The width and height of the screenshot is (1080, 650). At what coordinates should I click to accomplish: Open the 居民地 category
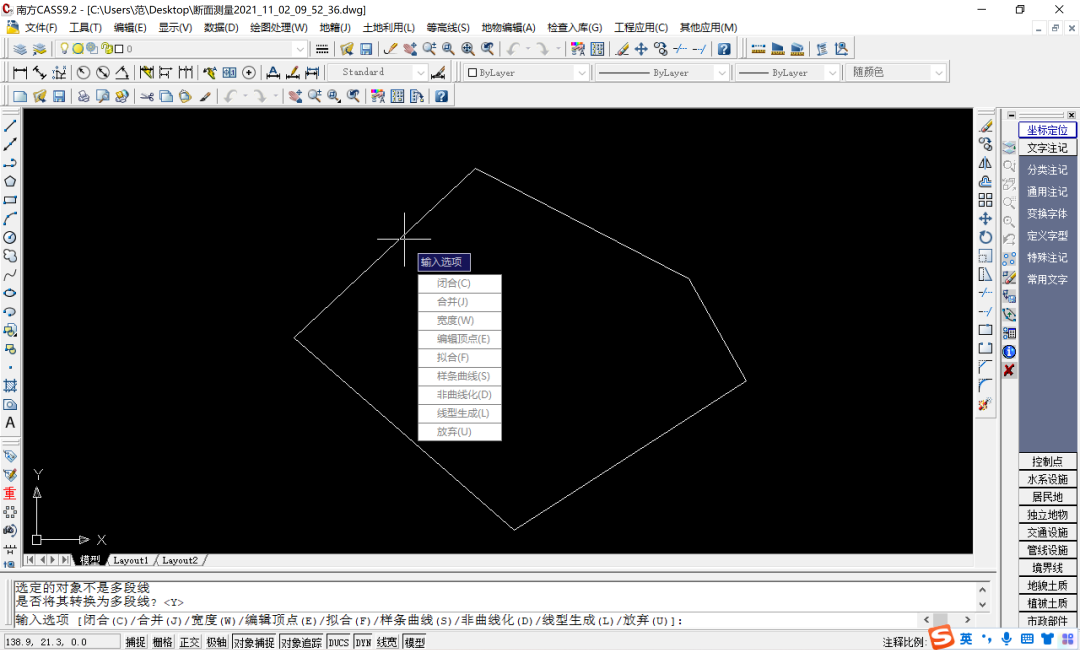tap(1047, 497)
